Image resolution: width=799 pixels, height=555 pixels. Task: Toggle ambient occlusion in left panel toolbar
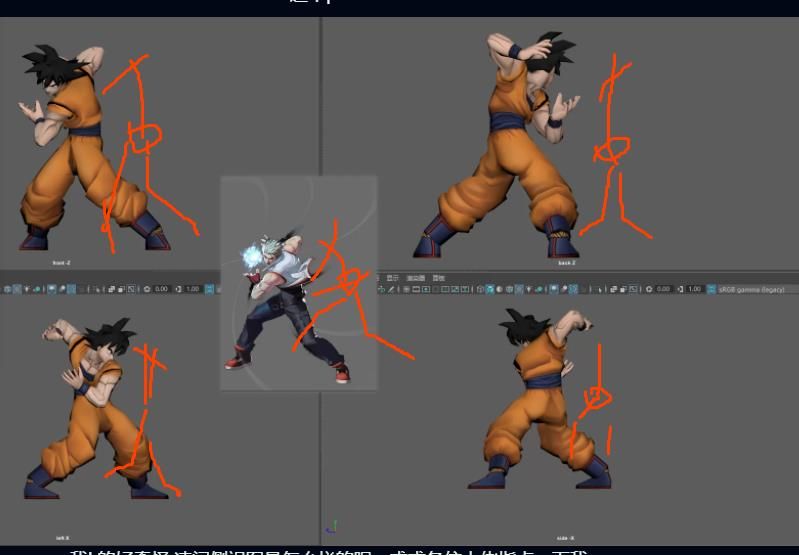[x=51, y=289]
